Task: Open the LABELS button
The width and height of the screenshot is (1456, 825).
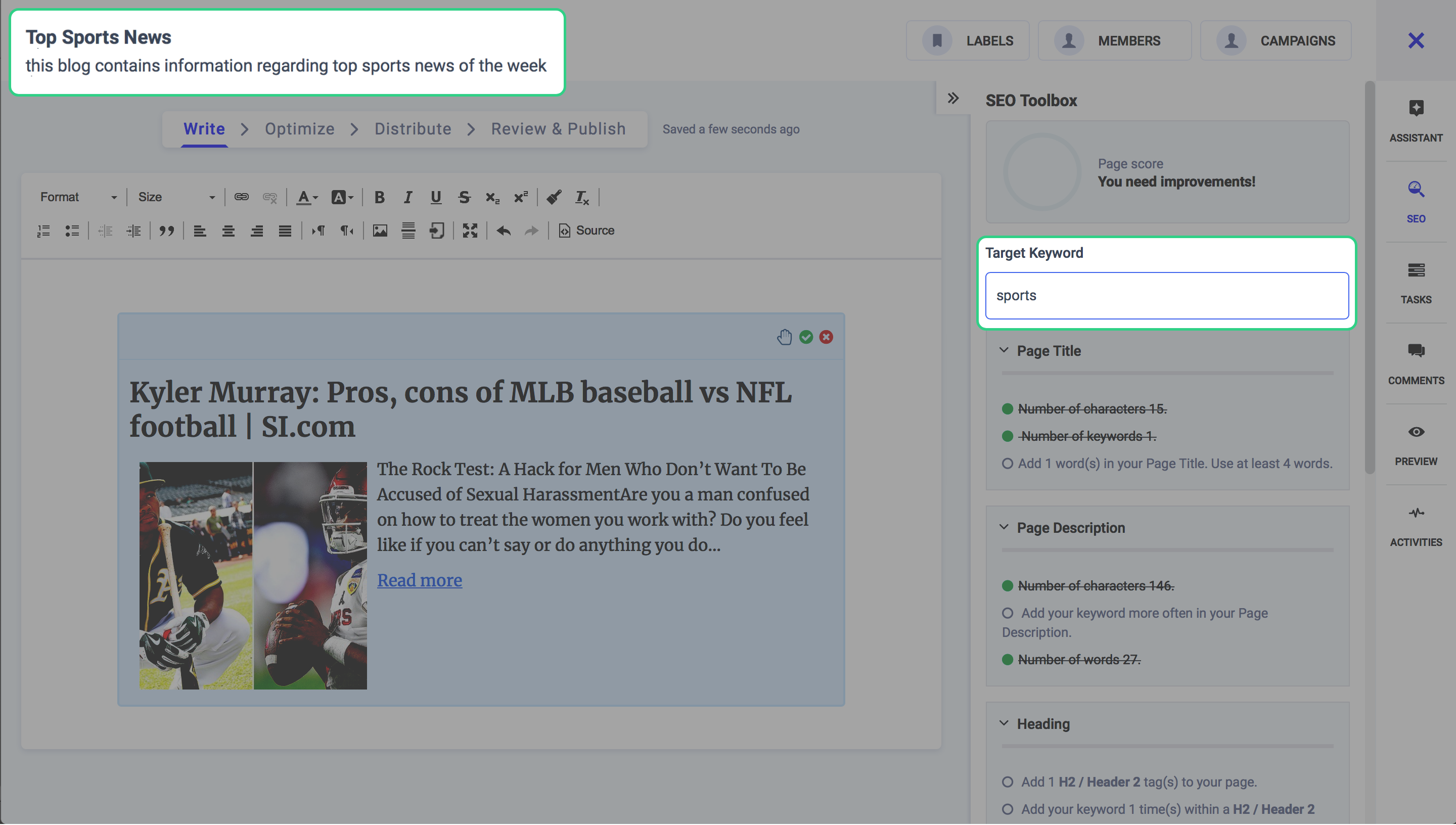Action: (x=968, y=41)
